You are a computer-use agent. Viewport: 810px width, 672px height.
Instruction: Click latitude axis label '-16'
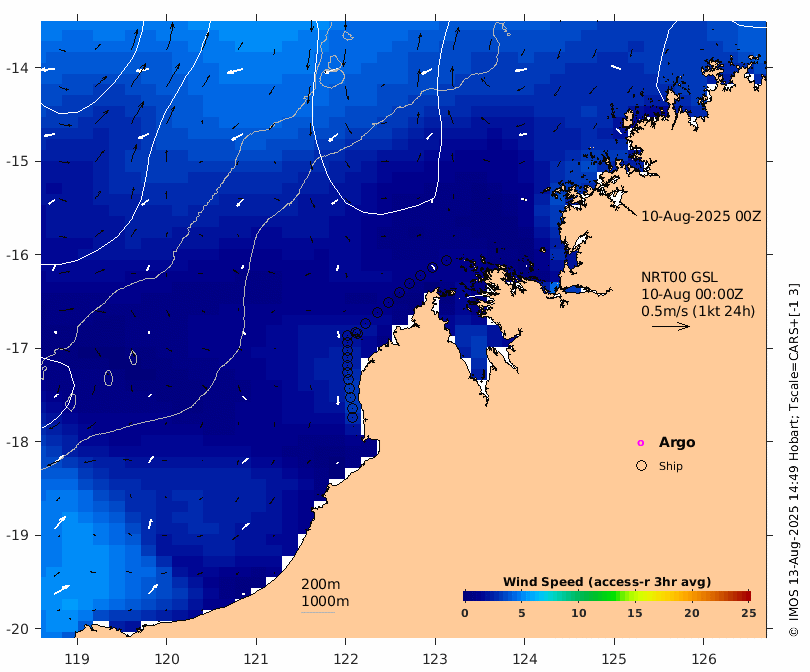17,255
